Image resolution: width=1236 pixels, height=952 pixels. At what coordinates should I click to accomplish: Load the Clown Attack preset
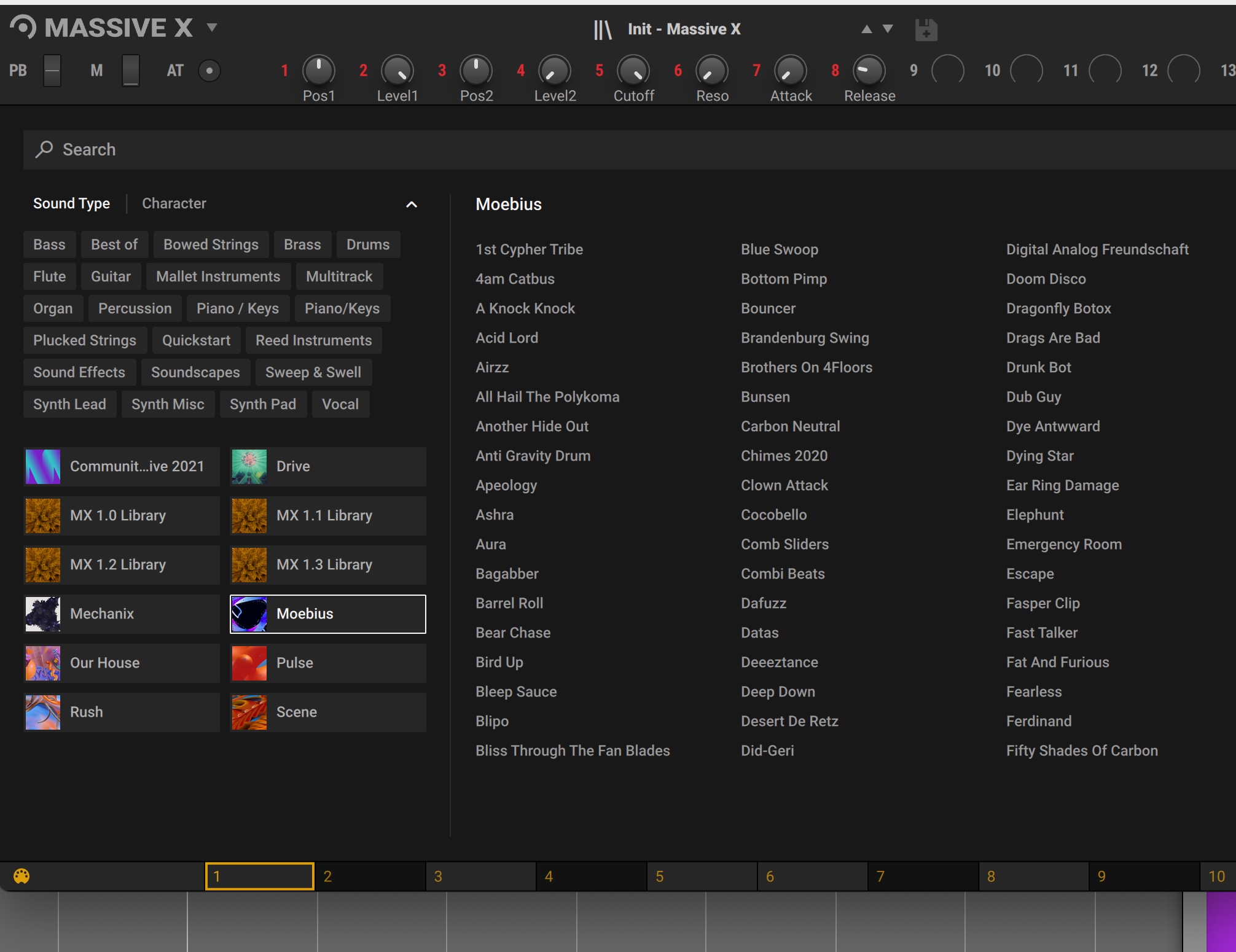click(x=784, y=485)
